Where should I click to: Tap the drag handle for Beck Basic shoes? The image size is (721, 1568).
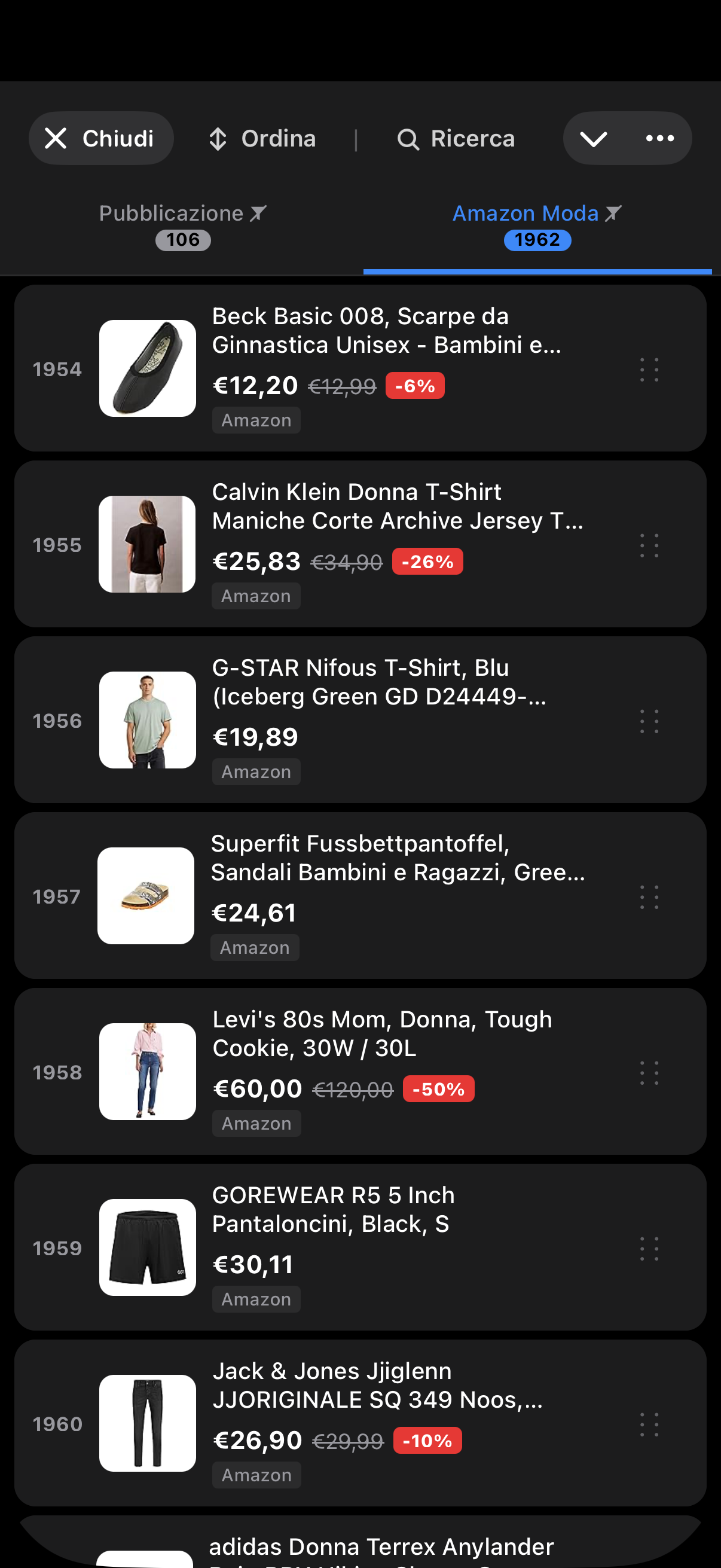pos(649,370)
